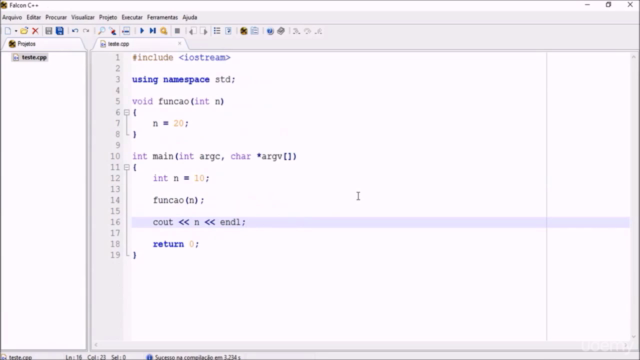Click the editor vertical scrollbar
This screenshot has height=360, width=640.
(633, 196)
